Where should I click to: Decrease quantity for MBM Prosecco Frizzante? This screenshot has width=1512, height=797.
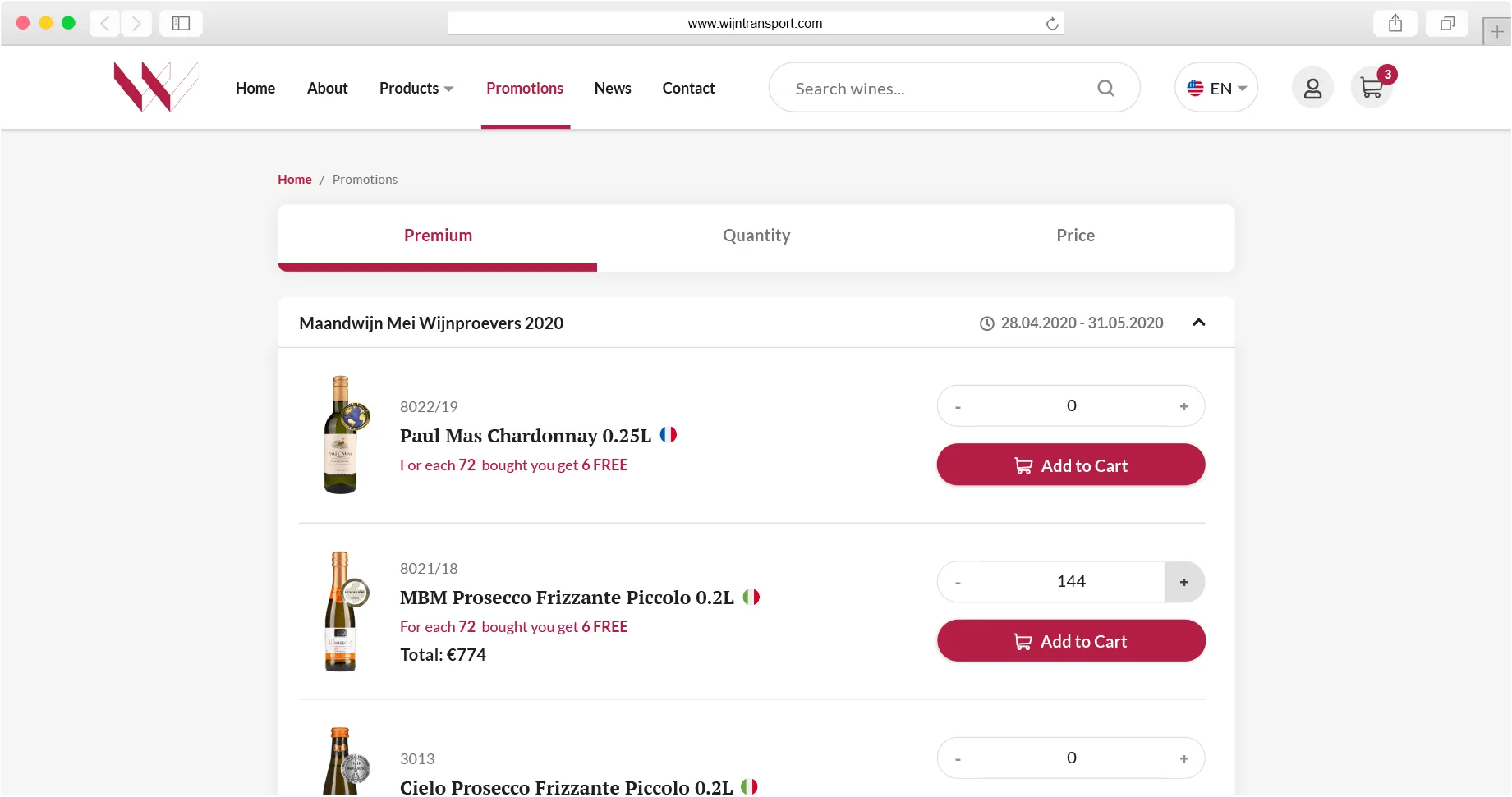pyautogui.click(x=958, y=582)
